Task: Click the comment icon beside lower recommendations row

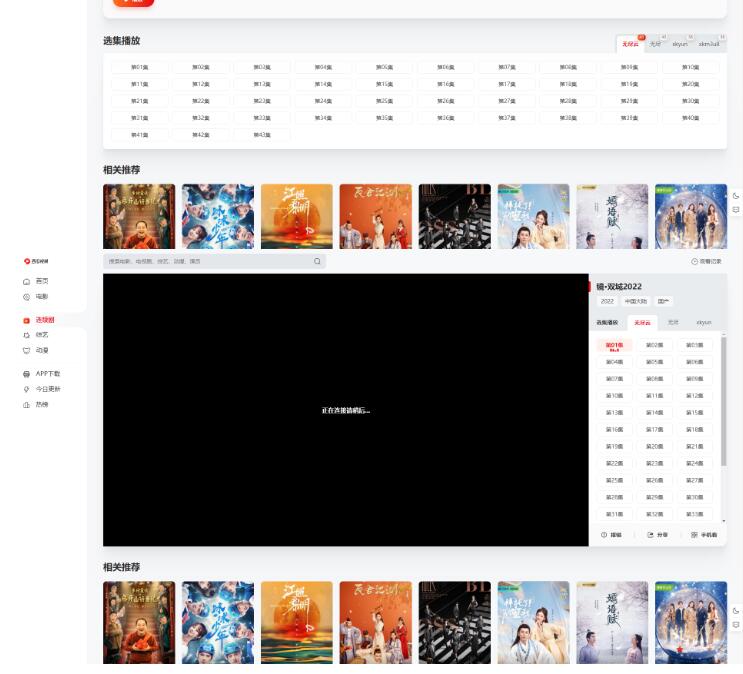Action: tap(736, 625)
